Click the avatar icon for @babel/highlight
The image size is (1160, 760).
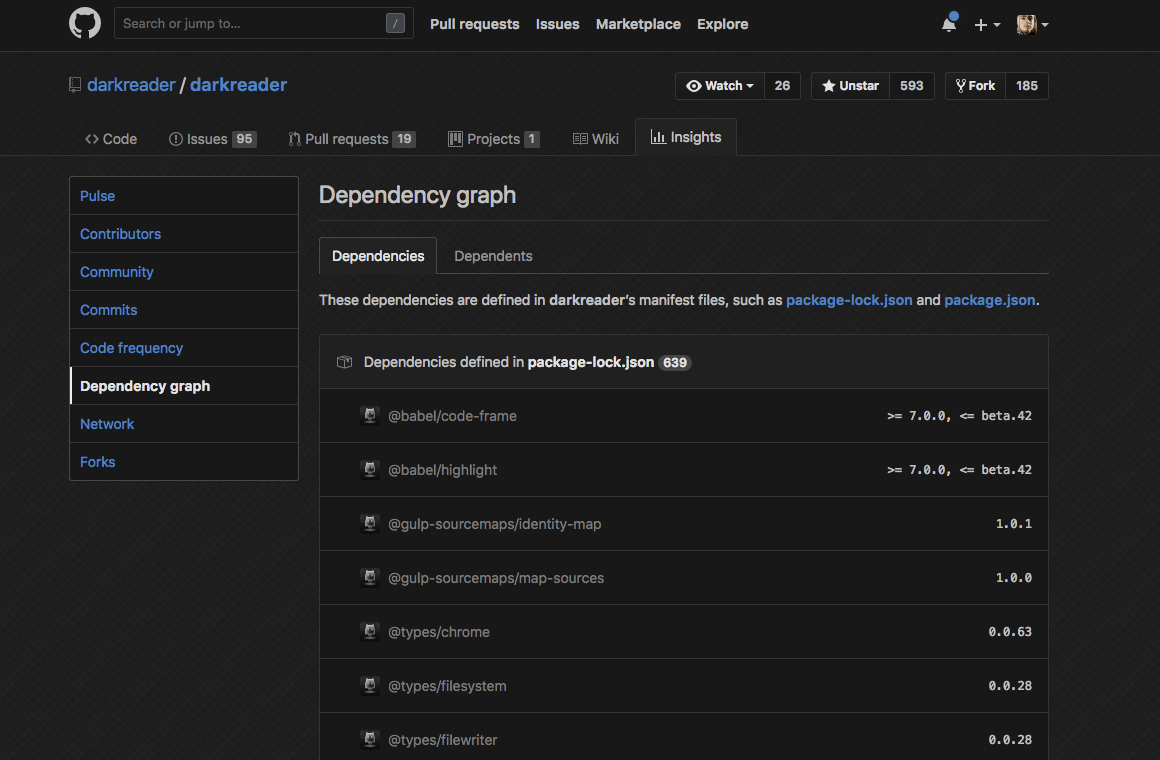pos(370,470)
